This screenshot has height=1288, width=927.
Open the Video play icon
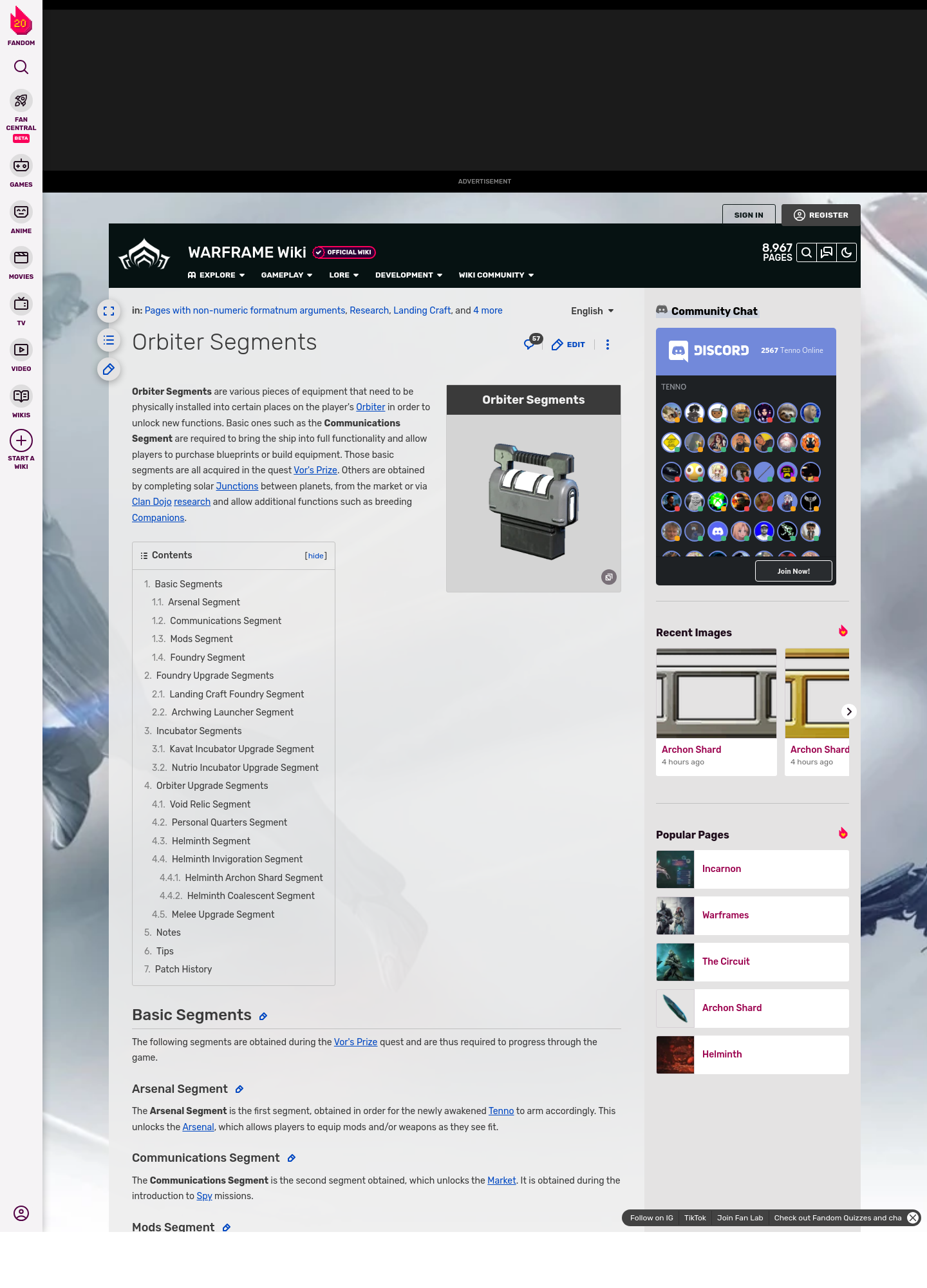pos(21,350)
